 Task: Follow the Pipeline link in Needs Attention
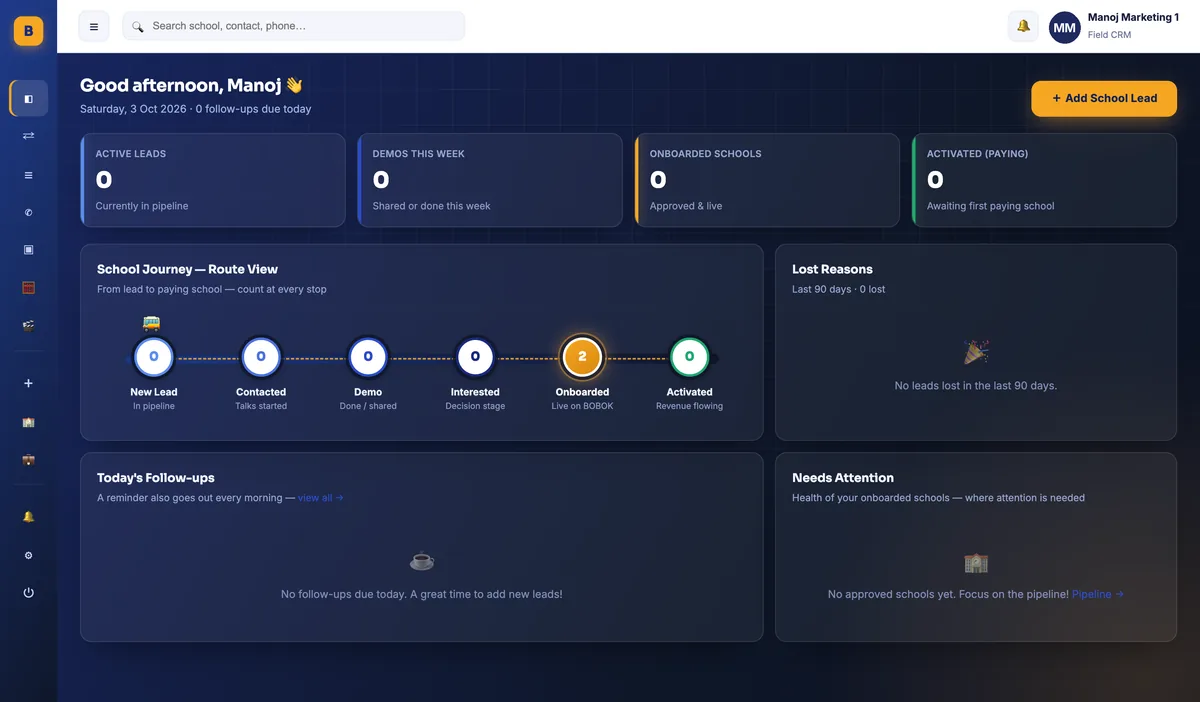(1097, 594)
